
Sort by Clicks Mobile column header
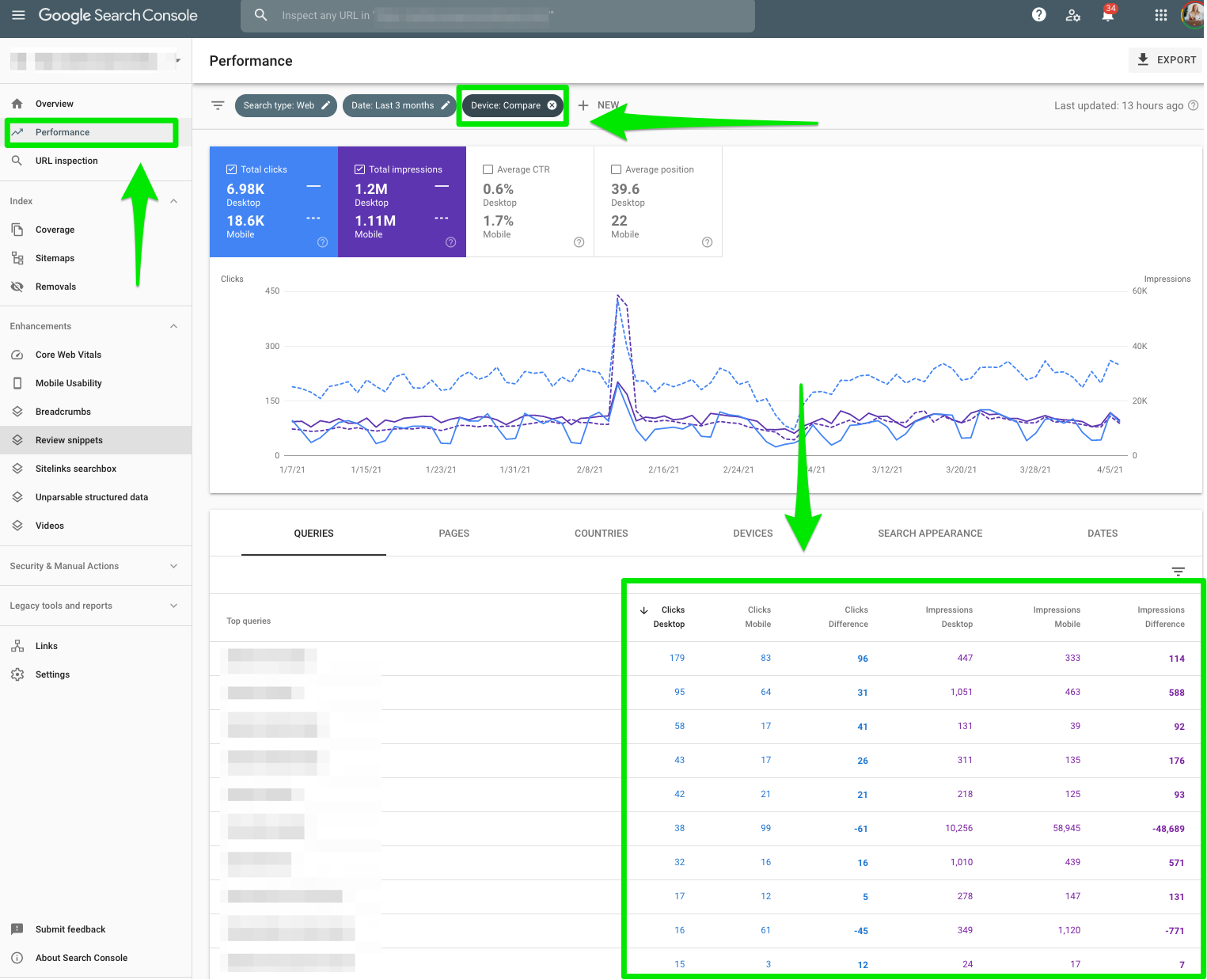[x=758, y=617]
